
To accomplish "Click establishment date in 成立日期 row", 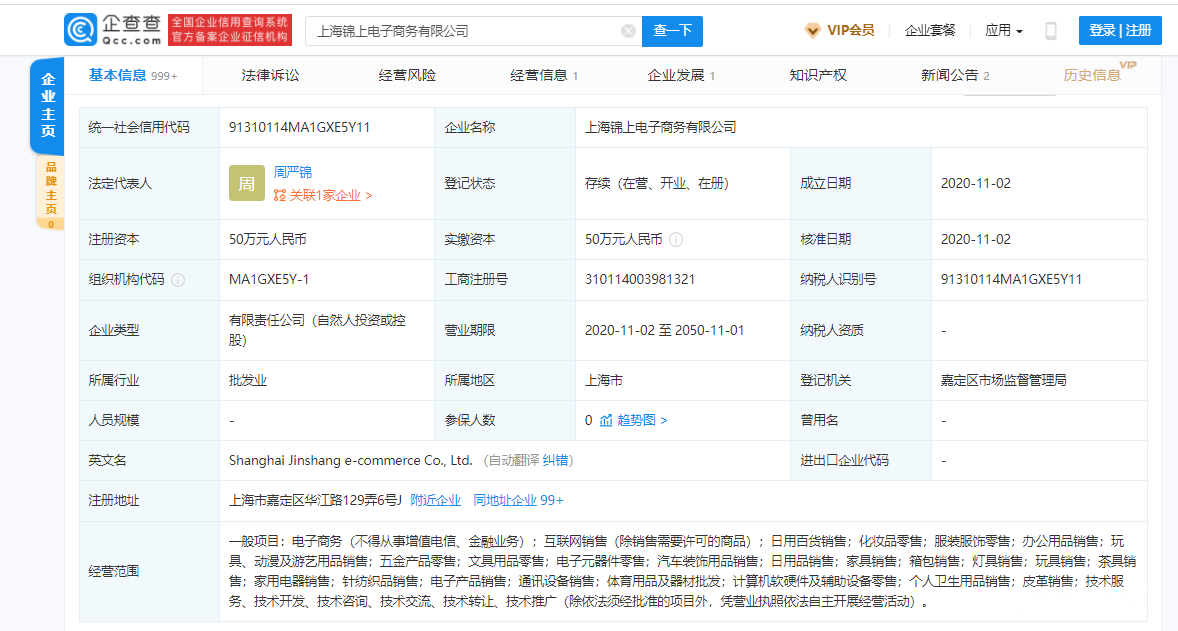I will coord(976,183).
